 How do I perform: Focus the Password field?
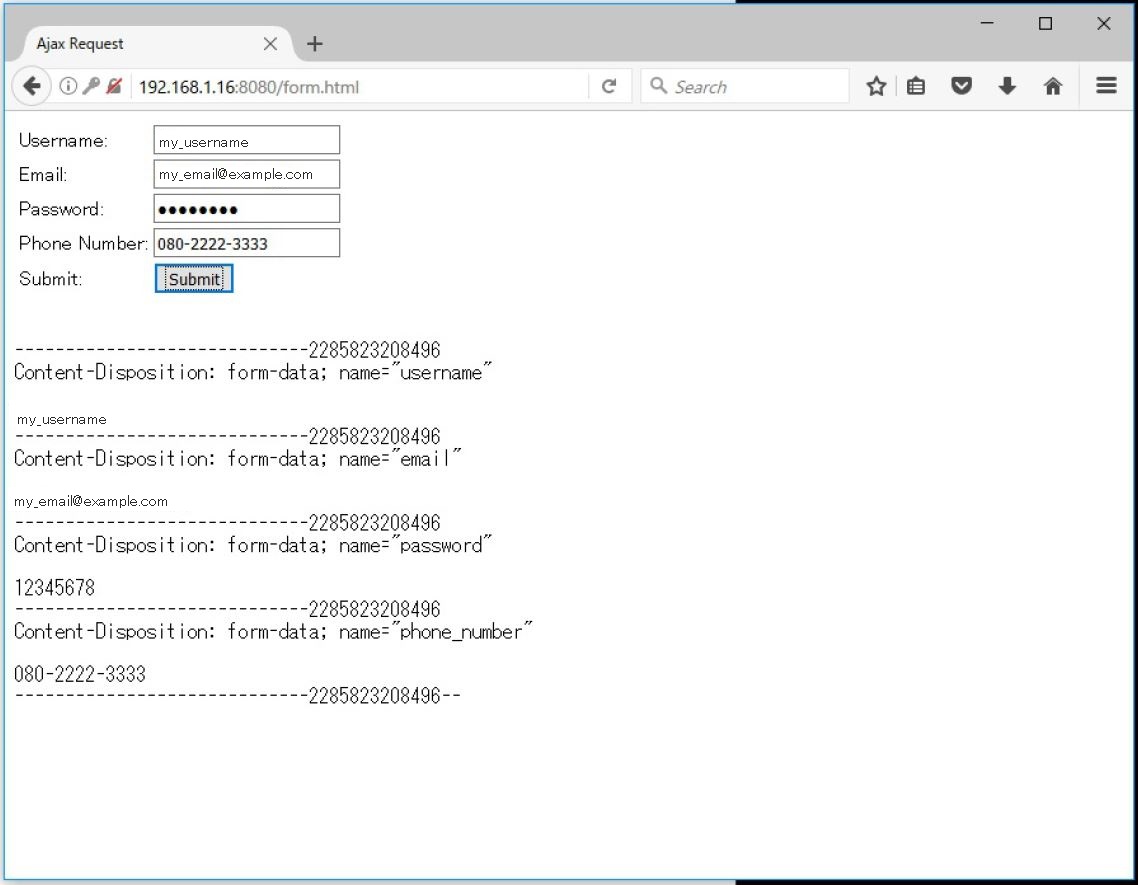(246, 208)
